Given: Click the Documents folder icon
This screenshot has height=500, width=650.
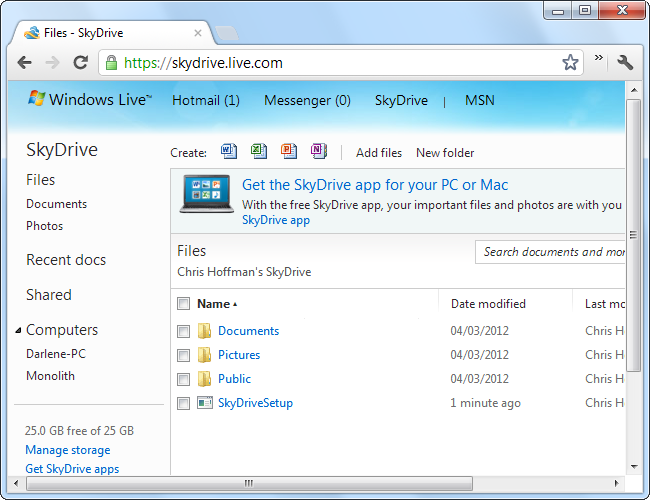Looking at the screenshot, I should pyautogui.click(x=204, y=331).
